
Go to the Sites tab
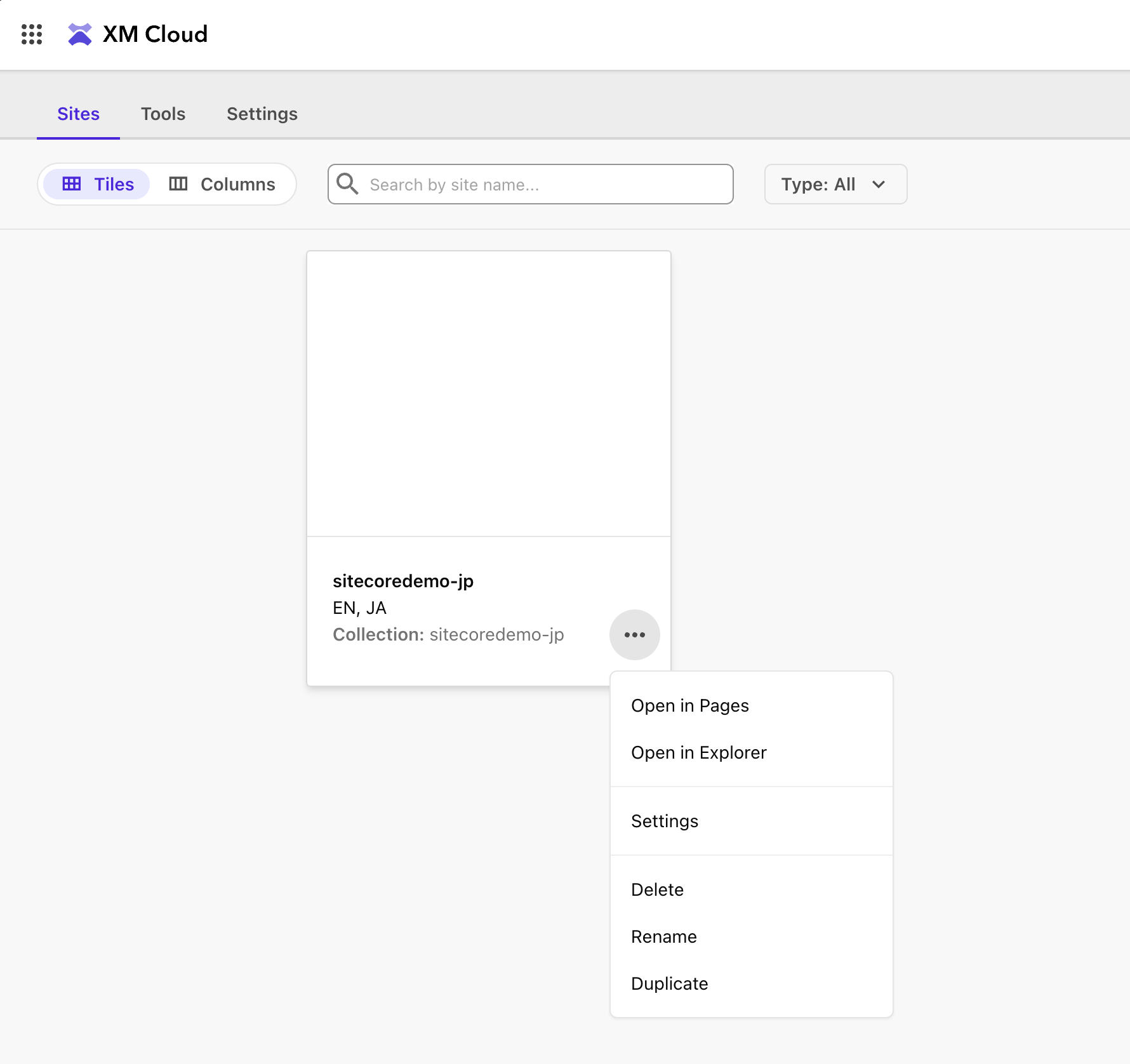tap(78, 114)
